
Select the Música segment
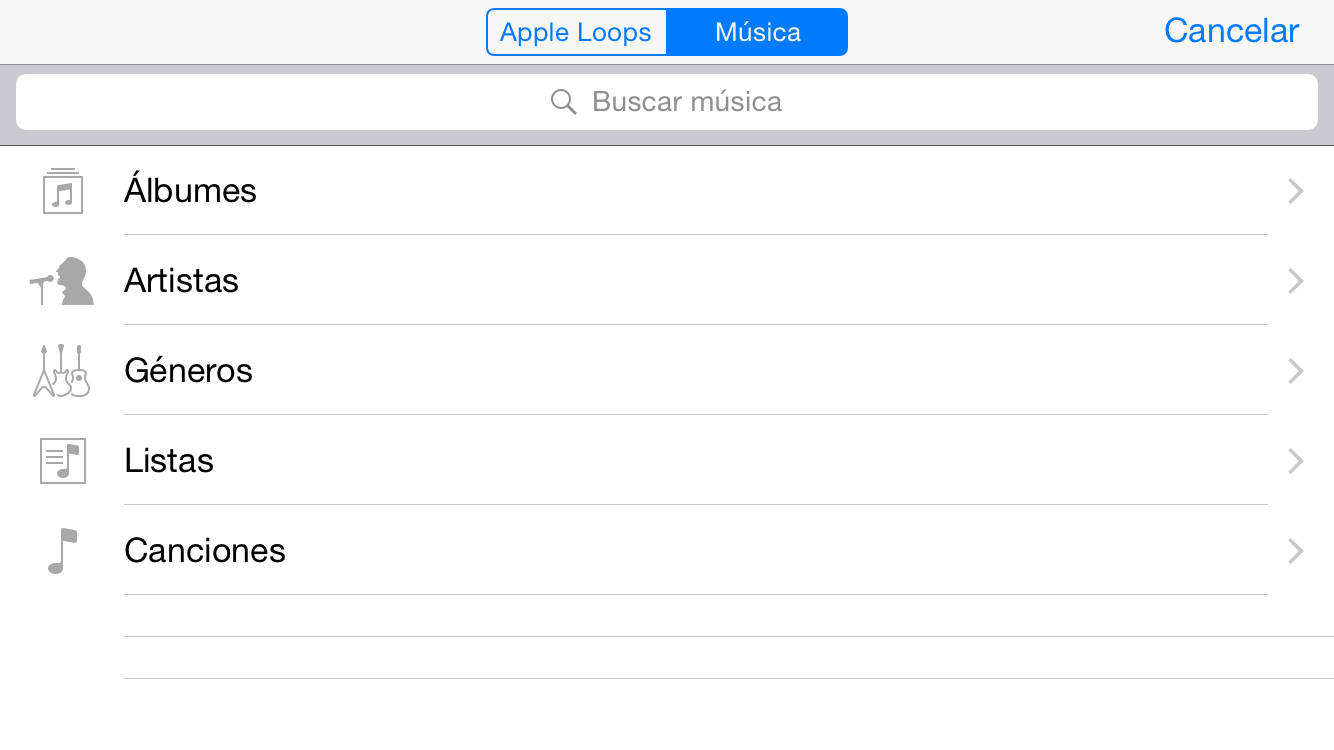[757, 32]
